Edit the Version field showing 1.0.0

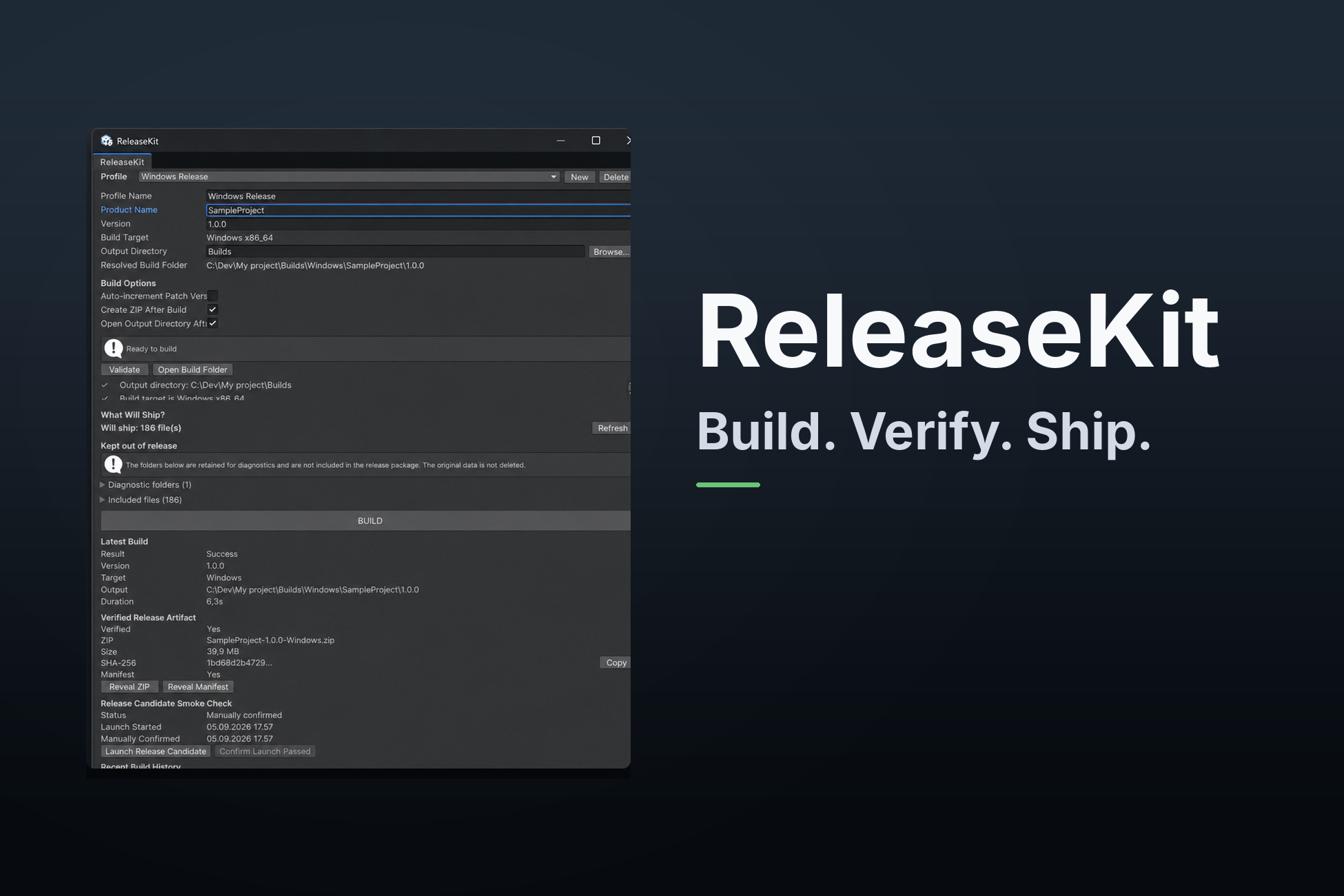418,224
